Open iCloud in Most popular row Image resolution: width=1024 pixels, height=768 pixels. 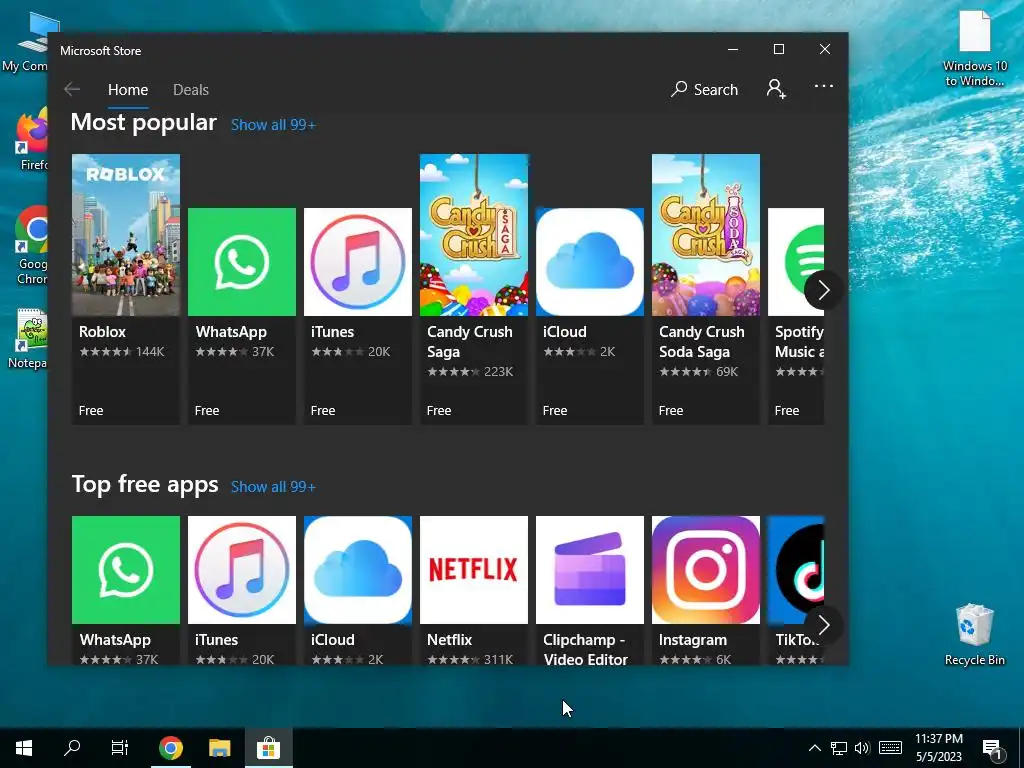(x=590, y=316)
